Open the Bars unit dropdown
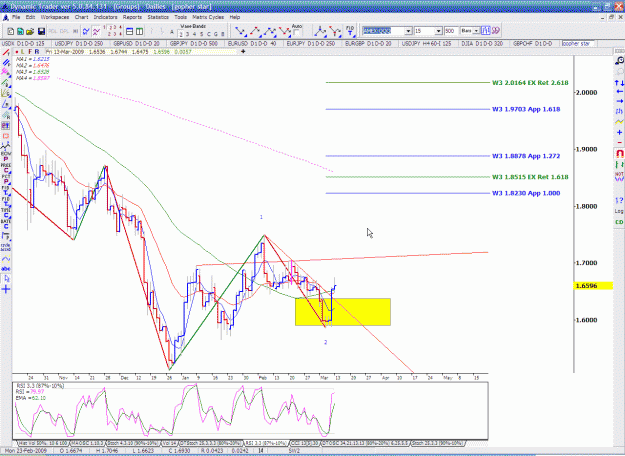The height and width of the screenshot is (456, 625). [x=476, y=31]
